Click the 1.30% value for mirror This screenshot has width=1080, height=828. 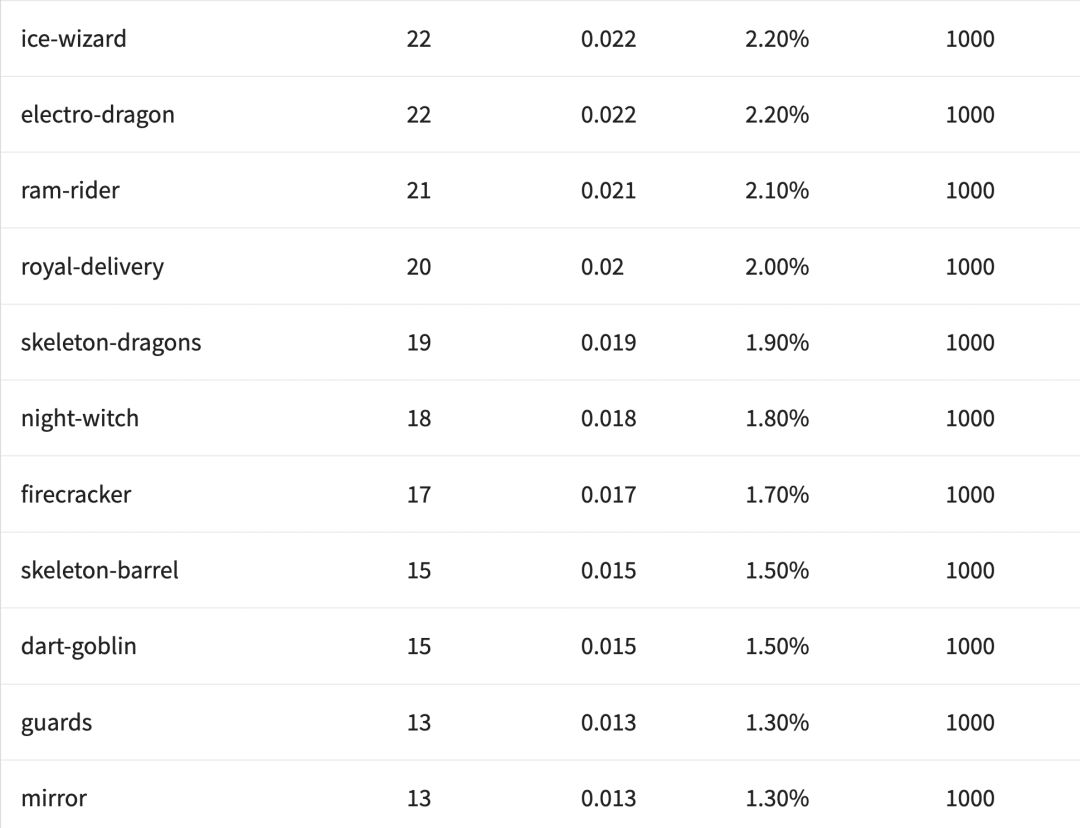click(x=777, y=799)
